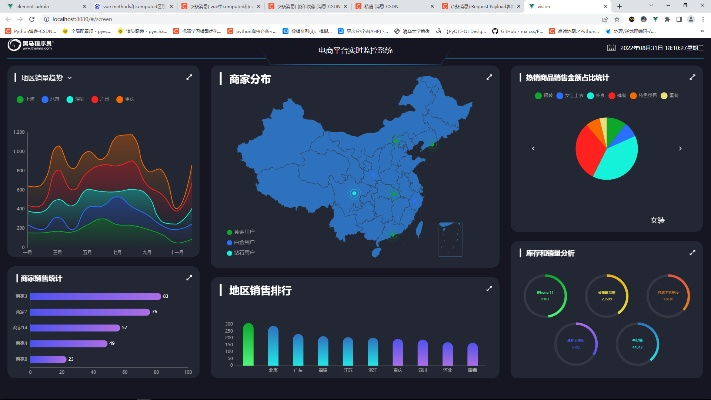The height and width of the screenshot is (400, 711).
Task: Open the share page icon in address bar
Action: 605,20
